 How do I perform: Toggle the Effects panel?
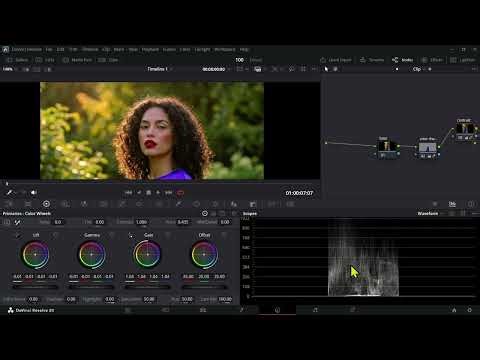pyautogui.click(x=432, y=60)
